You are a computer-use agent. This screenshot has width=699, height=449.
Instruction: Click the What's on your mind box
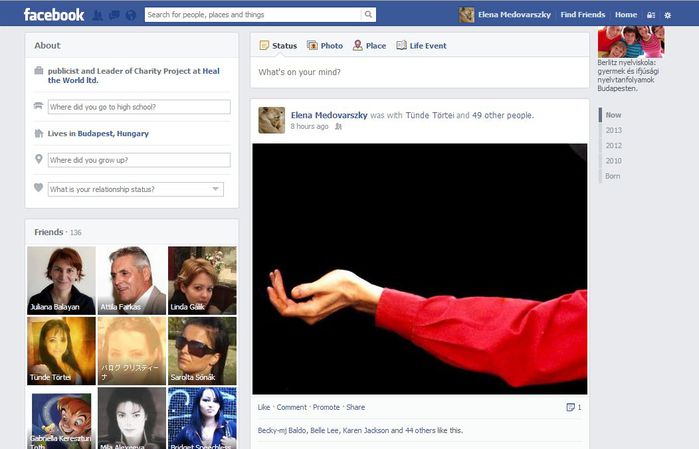point(419,72)
